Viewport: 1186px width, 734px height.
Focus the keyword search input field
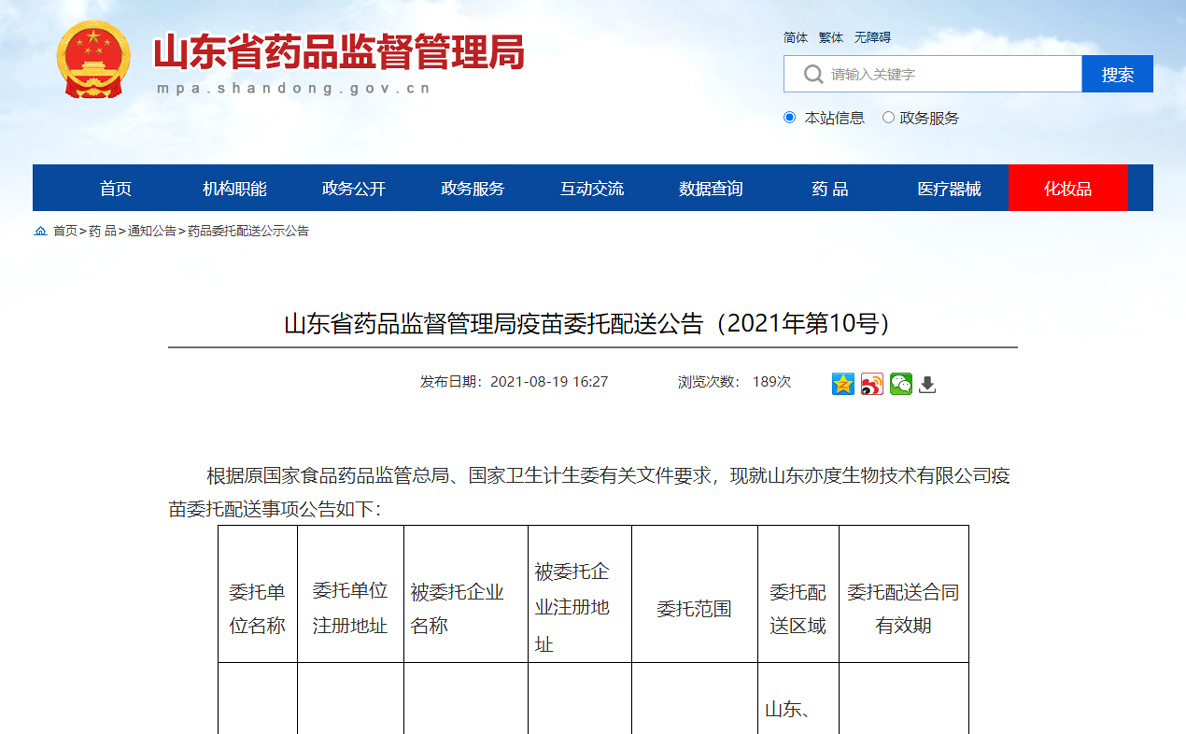950,74
